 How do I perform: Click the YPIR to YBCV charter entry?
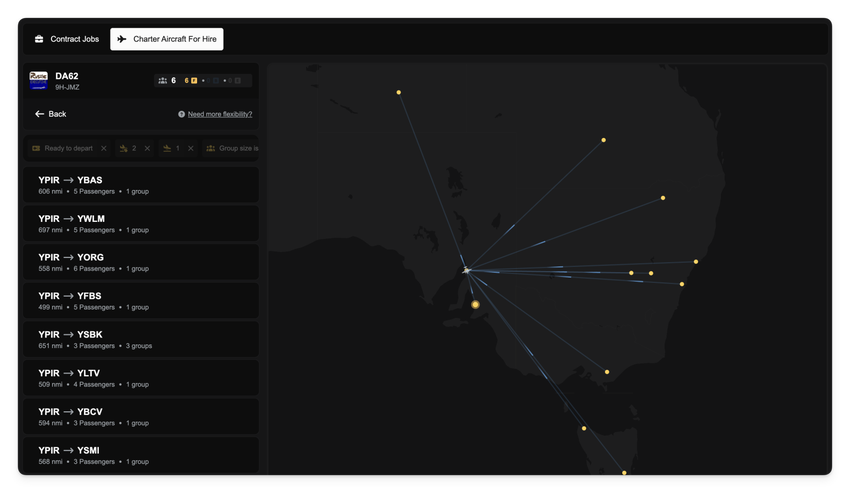coord(141,416)
